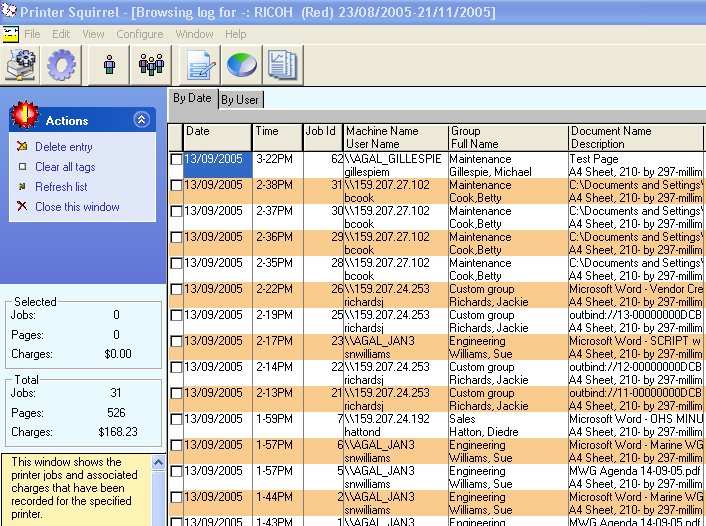
Task: Click user name hattond
Action: pyautogui.click(x=362, y=432)
